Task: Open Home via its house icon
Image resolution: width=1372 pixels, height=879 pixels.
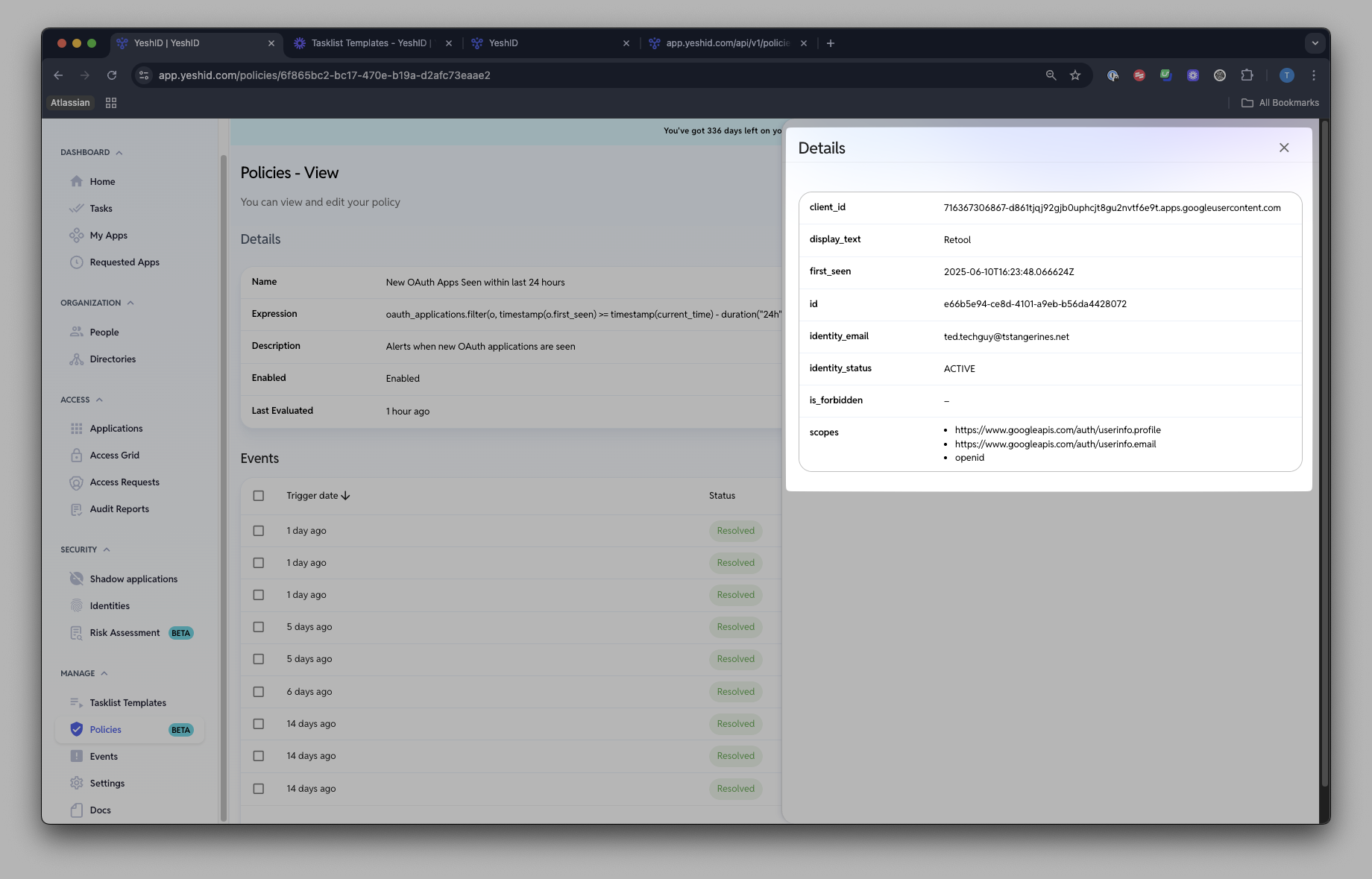Action: click(76, 181)
